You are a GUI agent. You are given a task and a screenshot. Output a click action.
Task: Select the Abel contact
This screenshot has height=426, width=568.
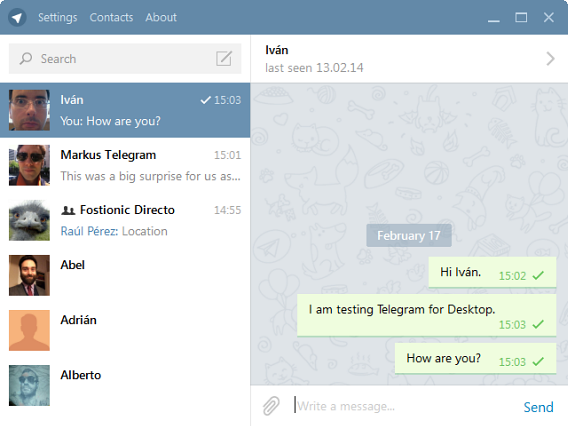(125, 275)
